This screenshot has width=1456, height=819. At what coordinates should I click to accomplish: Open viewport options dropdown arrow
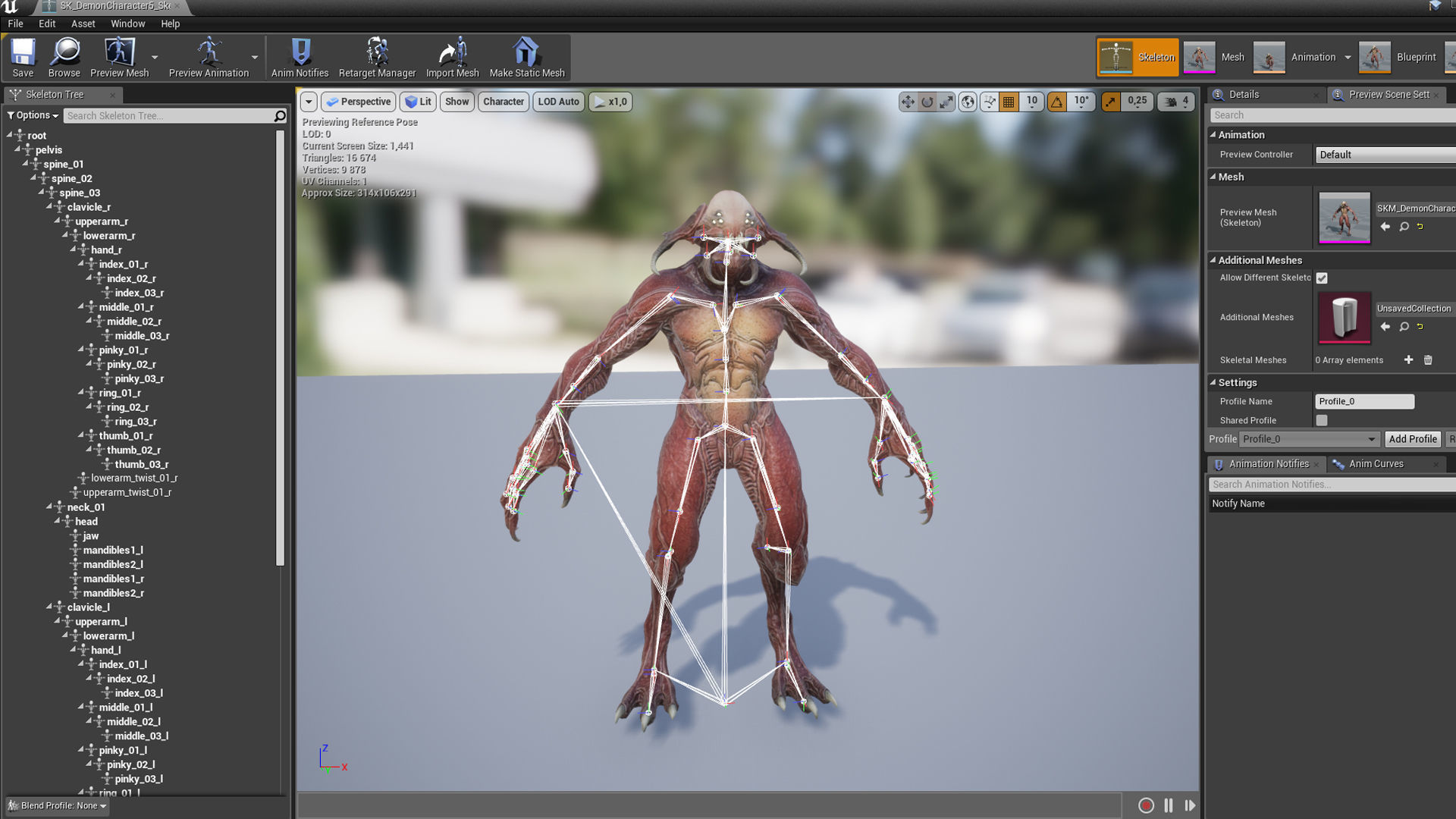click(x=309, y=102)
